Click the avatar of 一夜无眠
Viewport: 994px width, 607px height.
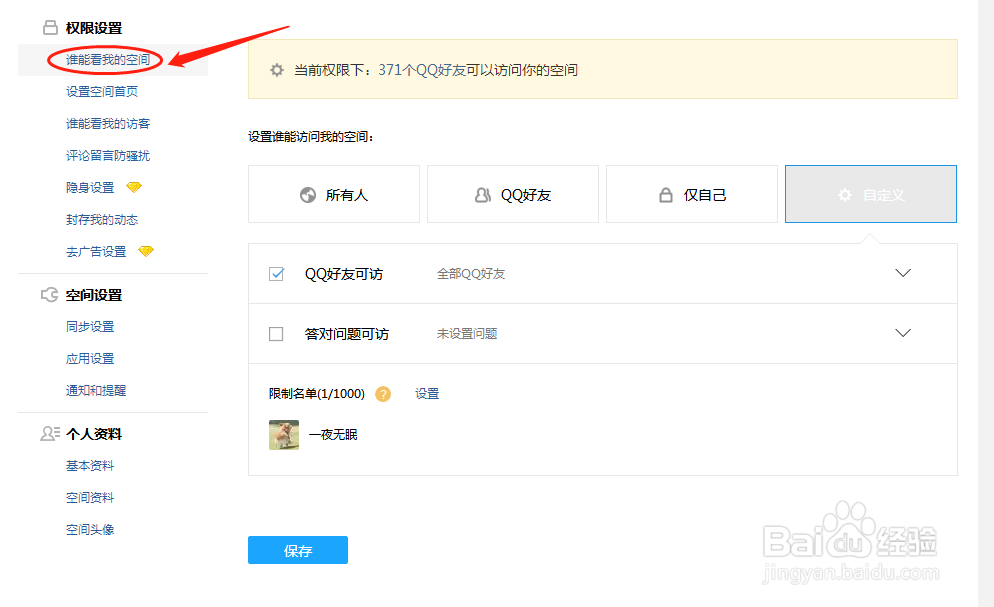tap(284, 435)
